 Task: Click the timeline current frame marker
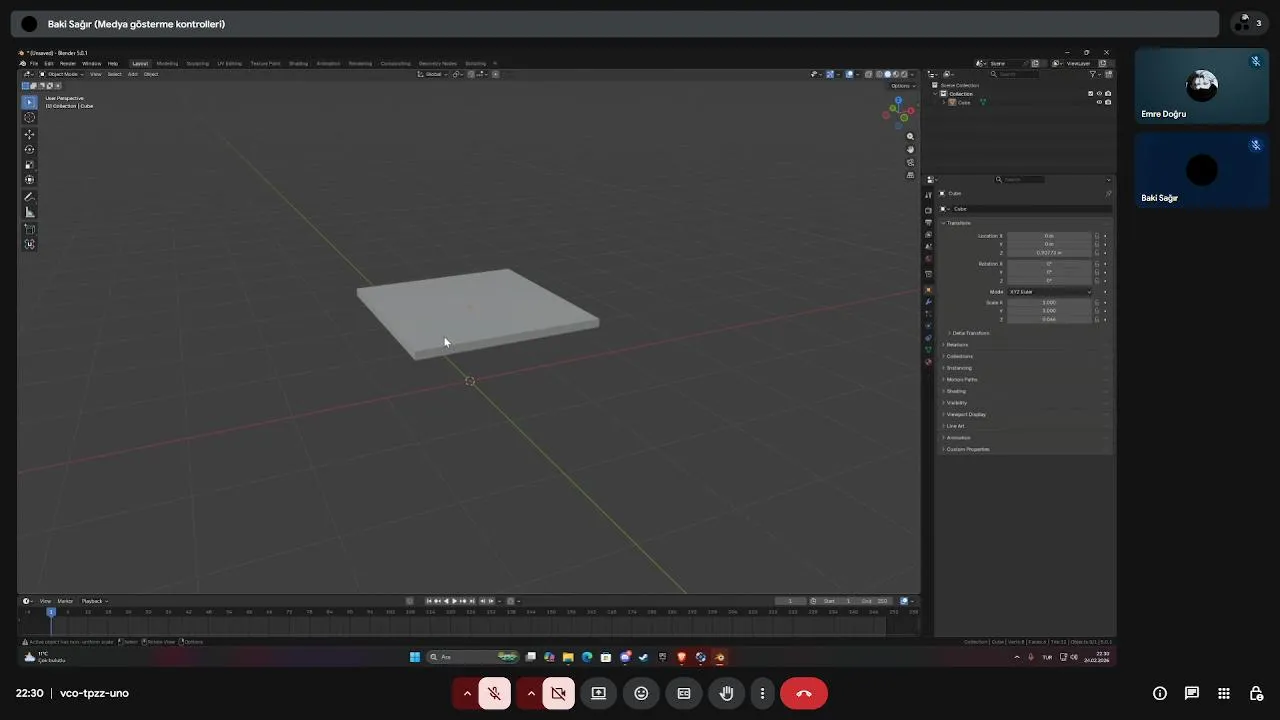click(51, 612)
